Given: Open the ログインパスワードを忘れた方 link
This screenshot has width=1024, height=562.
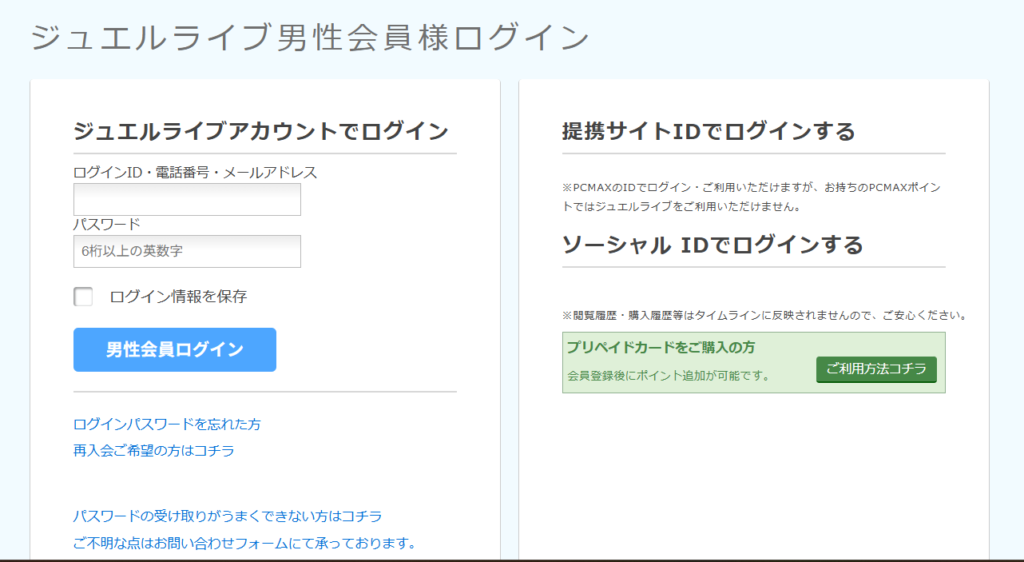Looking at the screenshot, I should click(x=167, y=424).
